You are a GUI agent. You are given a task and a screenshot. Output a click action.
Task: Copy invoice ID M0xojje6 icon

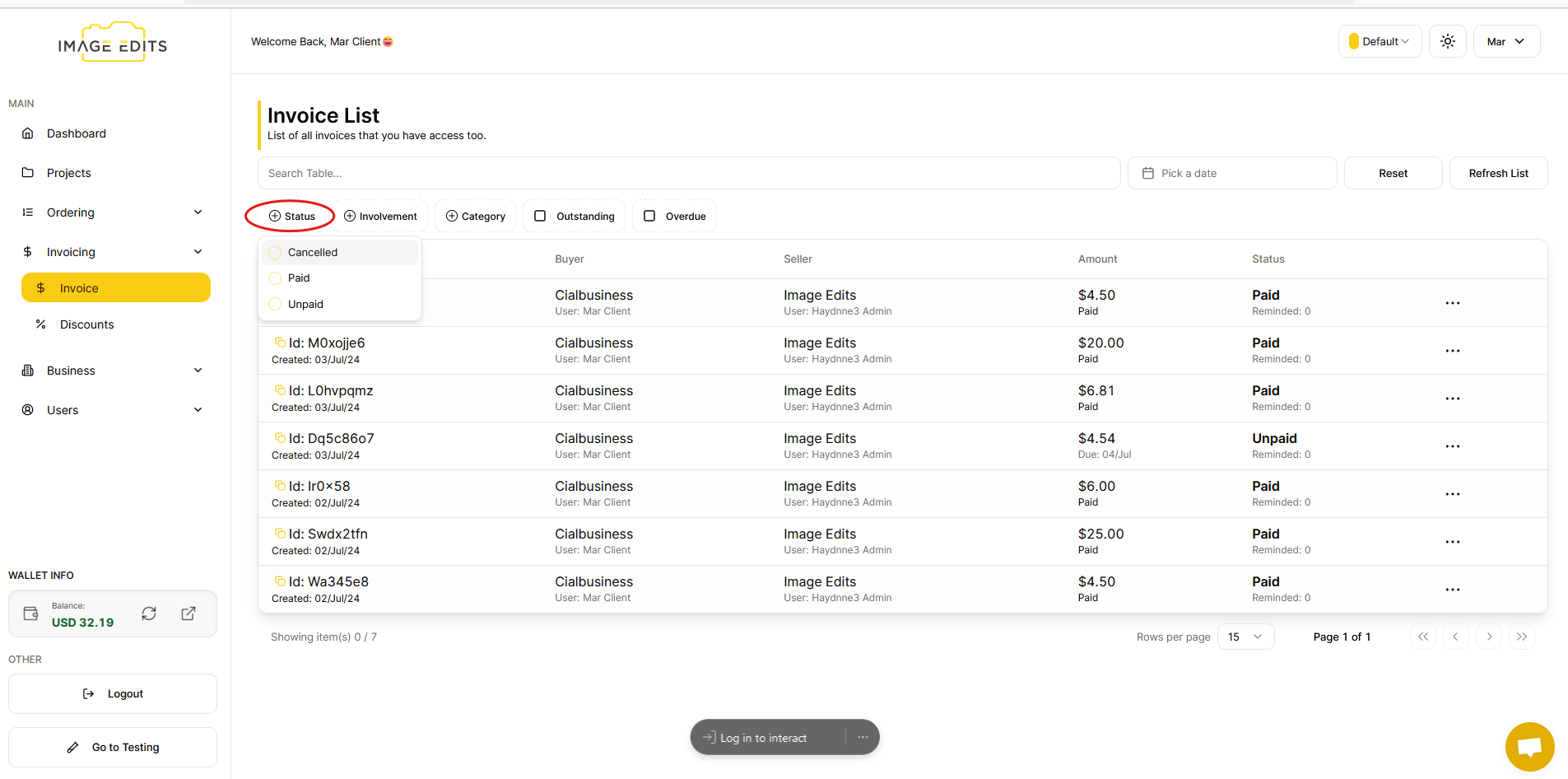(280, 343)
